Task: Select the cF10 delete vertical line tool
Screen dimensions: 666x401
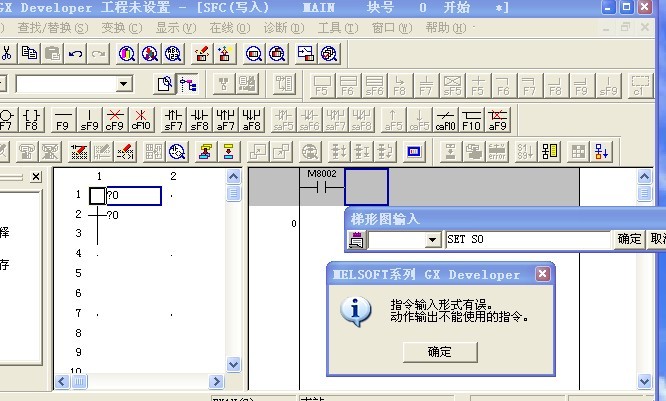Action: (140, 120)
